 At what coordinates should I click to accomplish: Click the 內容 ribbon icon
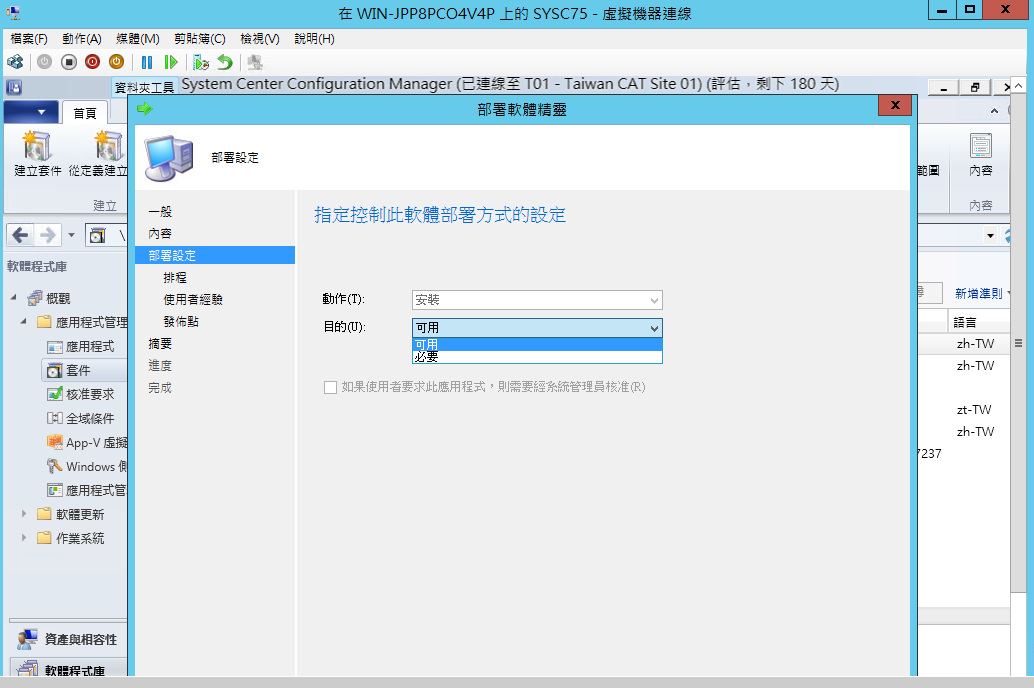[981, 146]
